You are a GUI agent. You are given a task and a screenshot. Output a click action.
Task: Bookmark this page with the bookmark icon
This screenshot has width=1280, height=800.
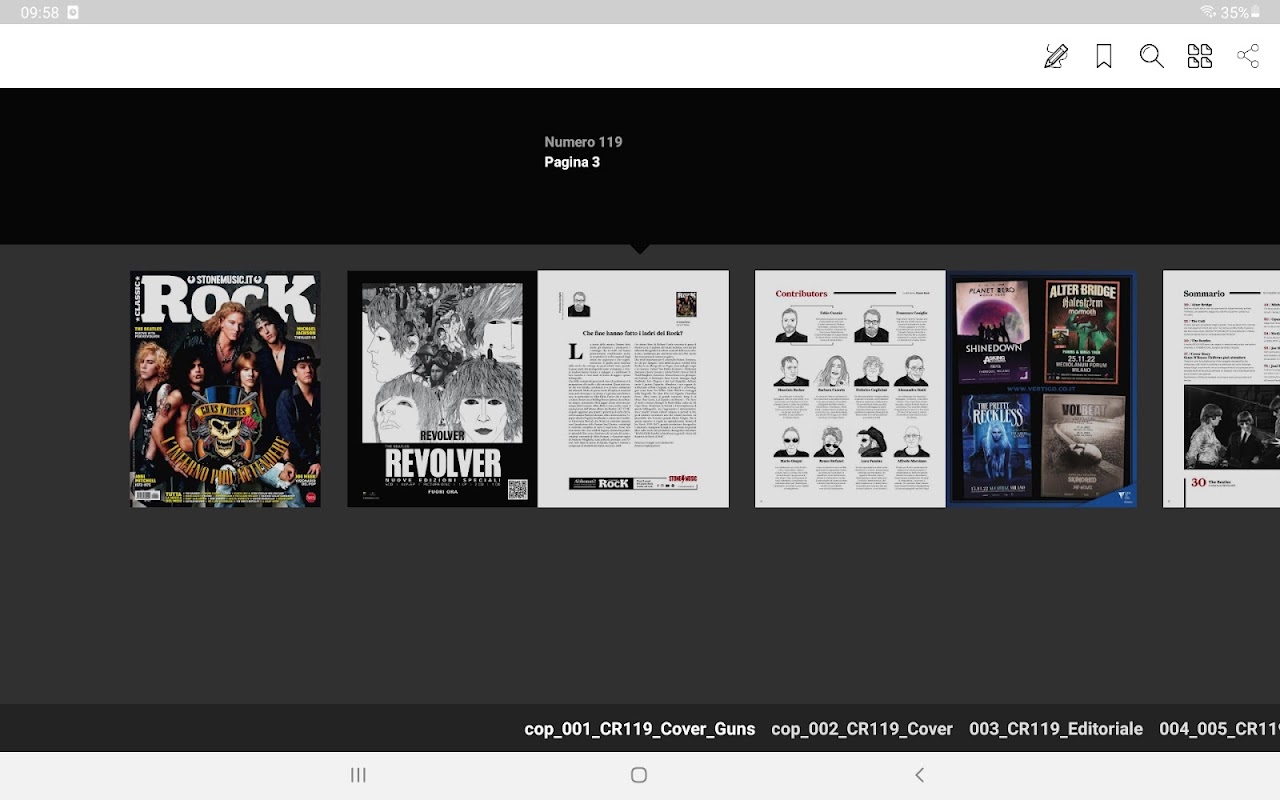pyautogui.click(x=1104, y=56)
